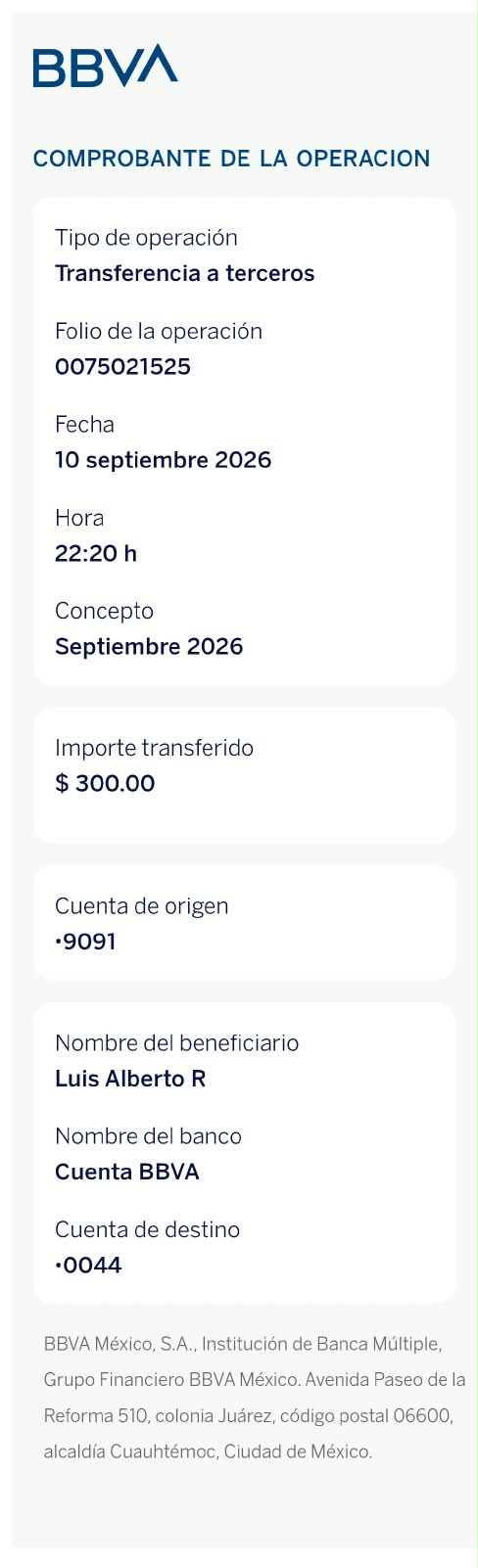Select the date 10 septiembre 2026

point(164,460)
